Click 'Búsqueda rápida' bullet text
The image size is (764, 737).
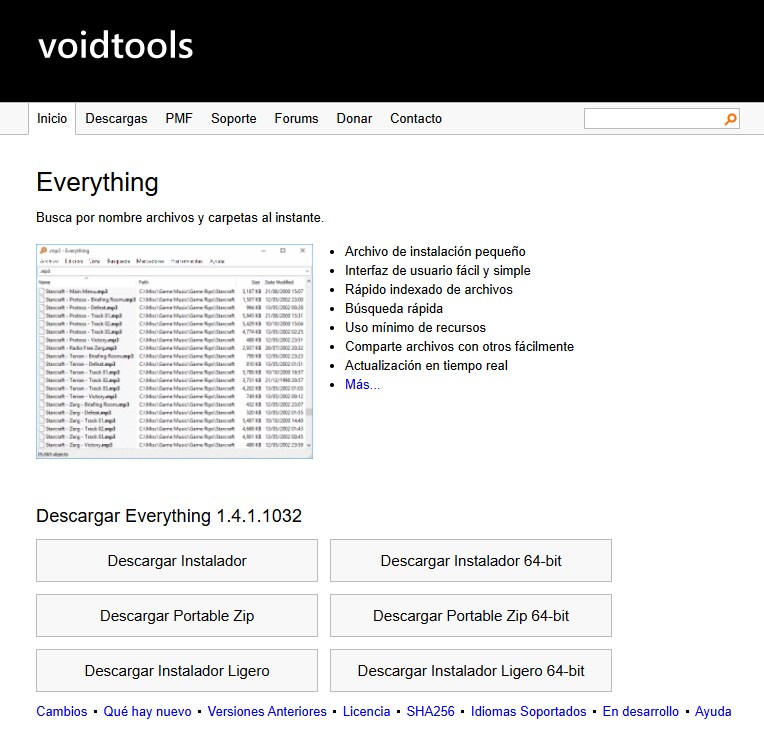click(x=394, y=308)
